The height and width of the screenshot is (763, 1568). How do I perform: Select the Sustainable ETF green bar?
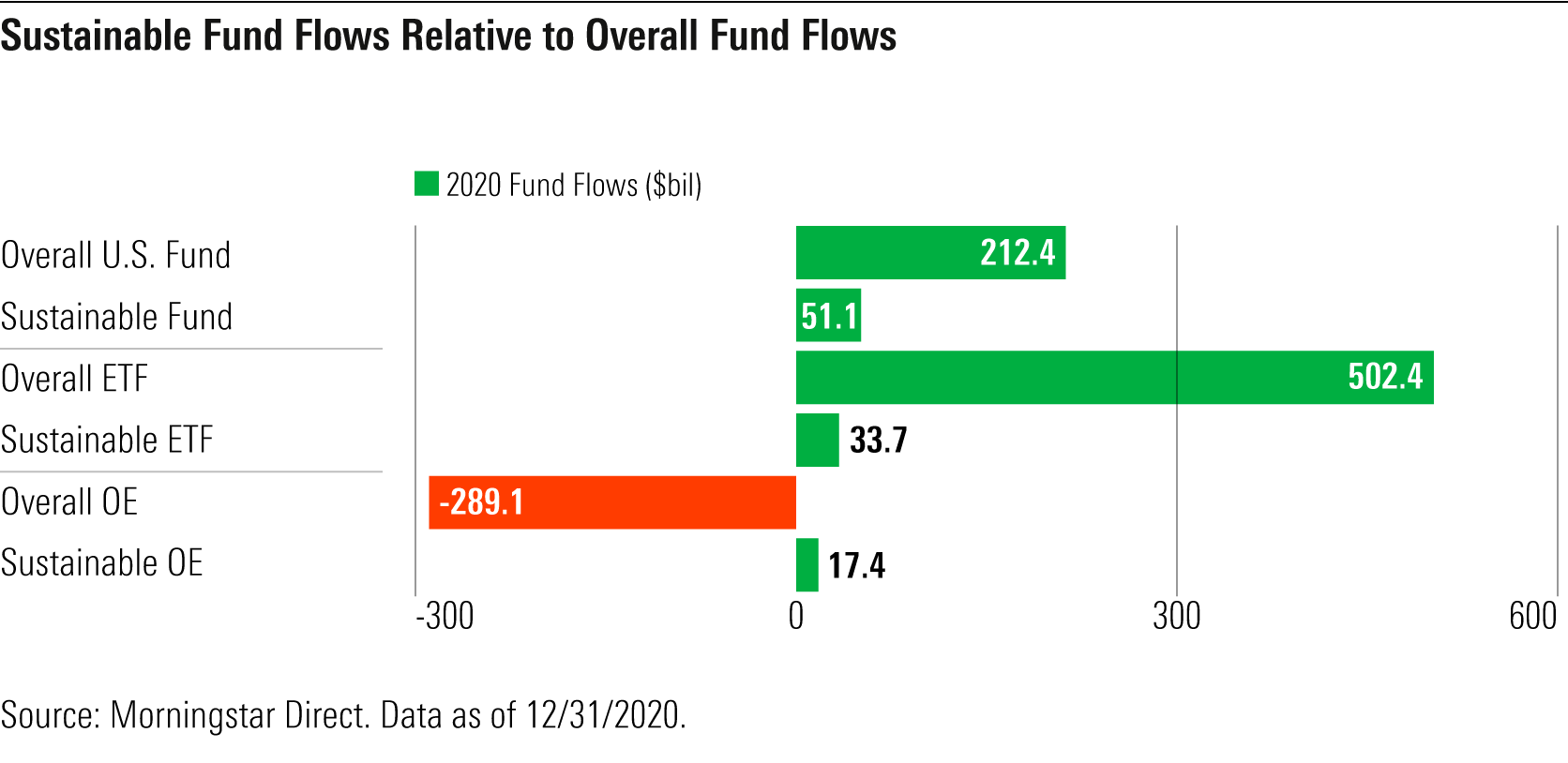[817, 440]
